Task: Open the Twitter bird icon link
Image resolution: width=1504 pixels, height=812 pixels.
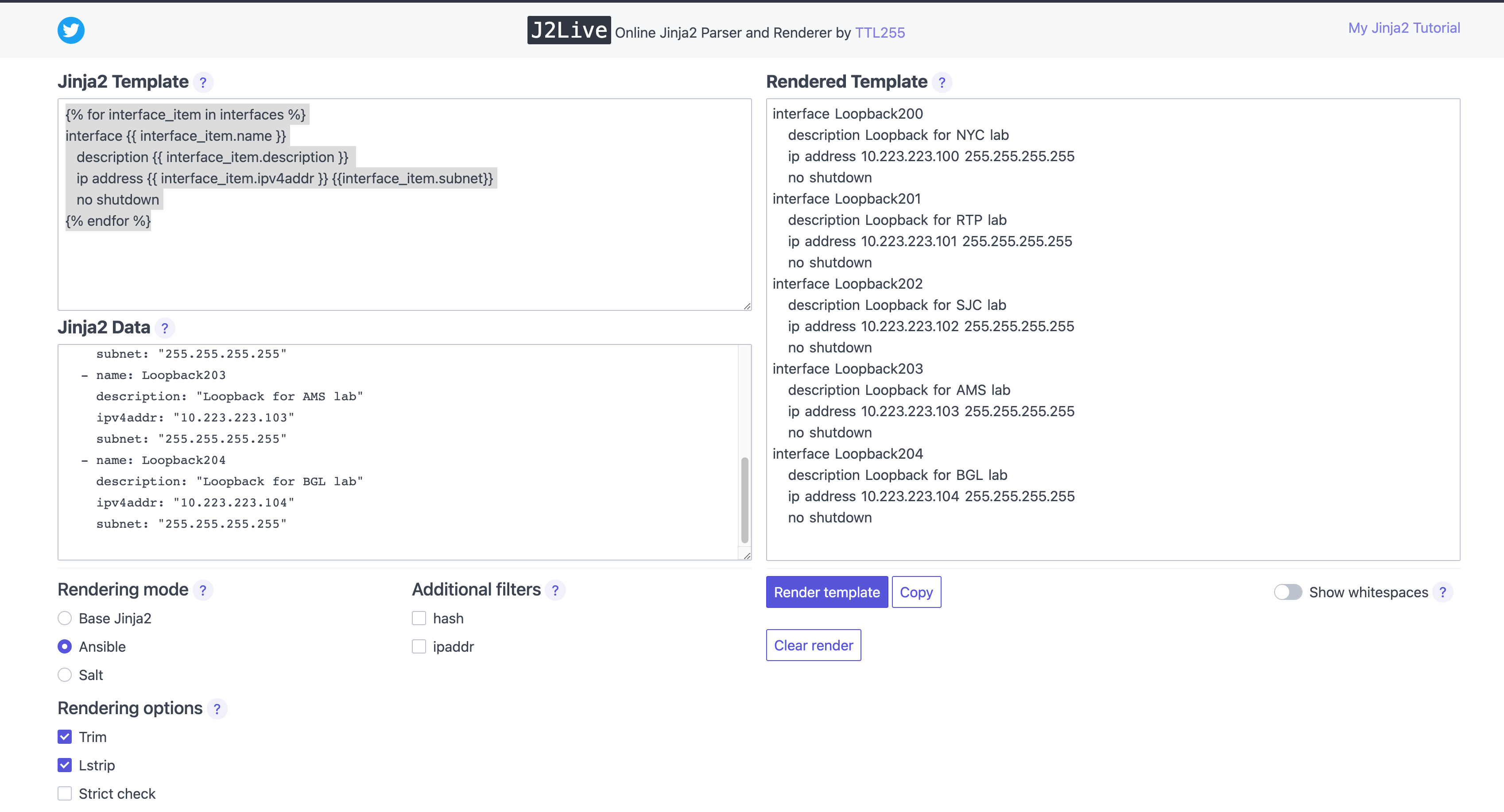Action: tap(71, 30)
